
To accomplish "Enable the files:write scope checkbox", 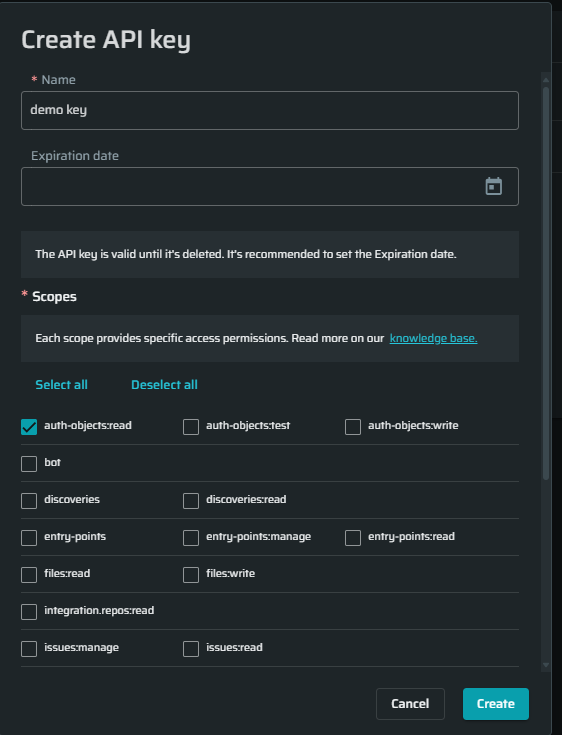I will click(x=191, y=575).
